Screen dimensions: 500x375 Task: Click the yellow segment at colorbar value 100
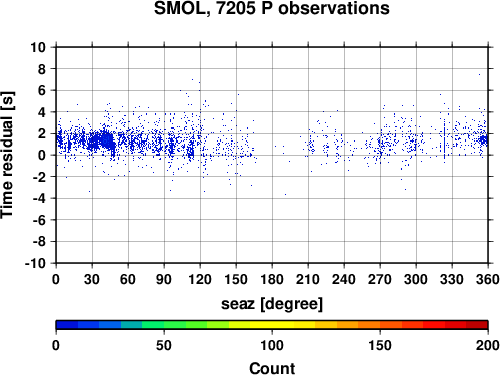tap(272, 325)
